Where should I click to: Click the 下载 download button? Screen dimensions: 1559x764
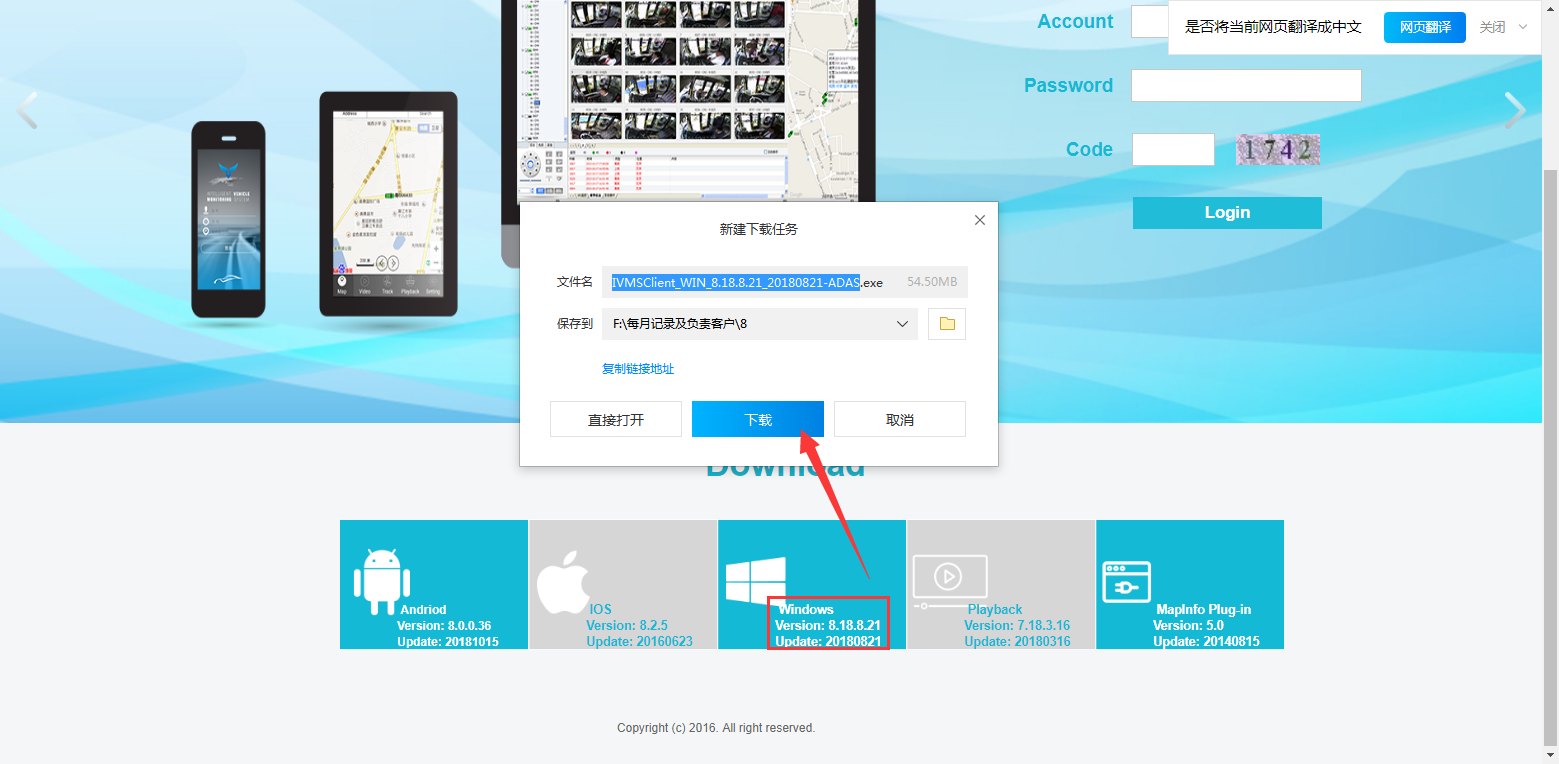758,419
